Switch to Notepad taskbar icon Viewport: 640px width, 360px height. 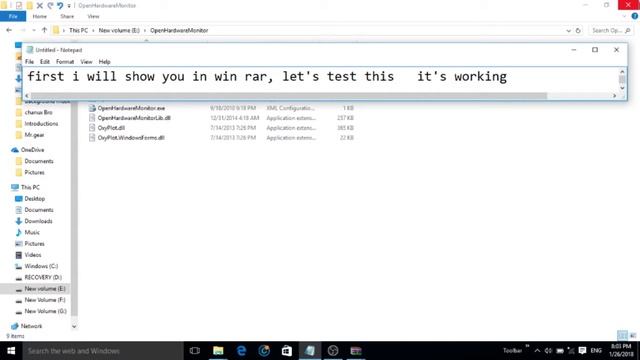(310, 351)
